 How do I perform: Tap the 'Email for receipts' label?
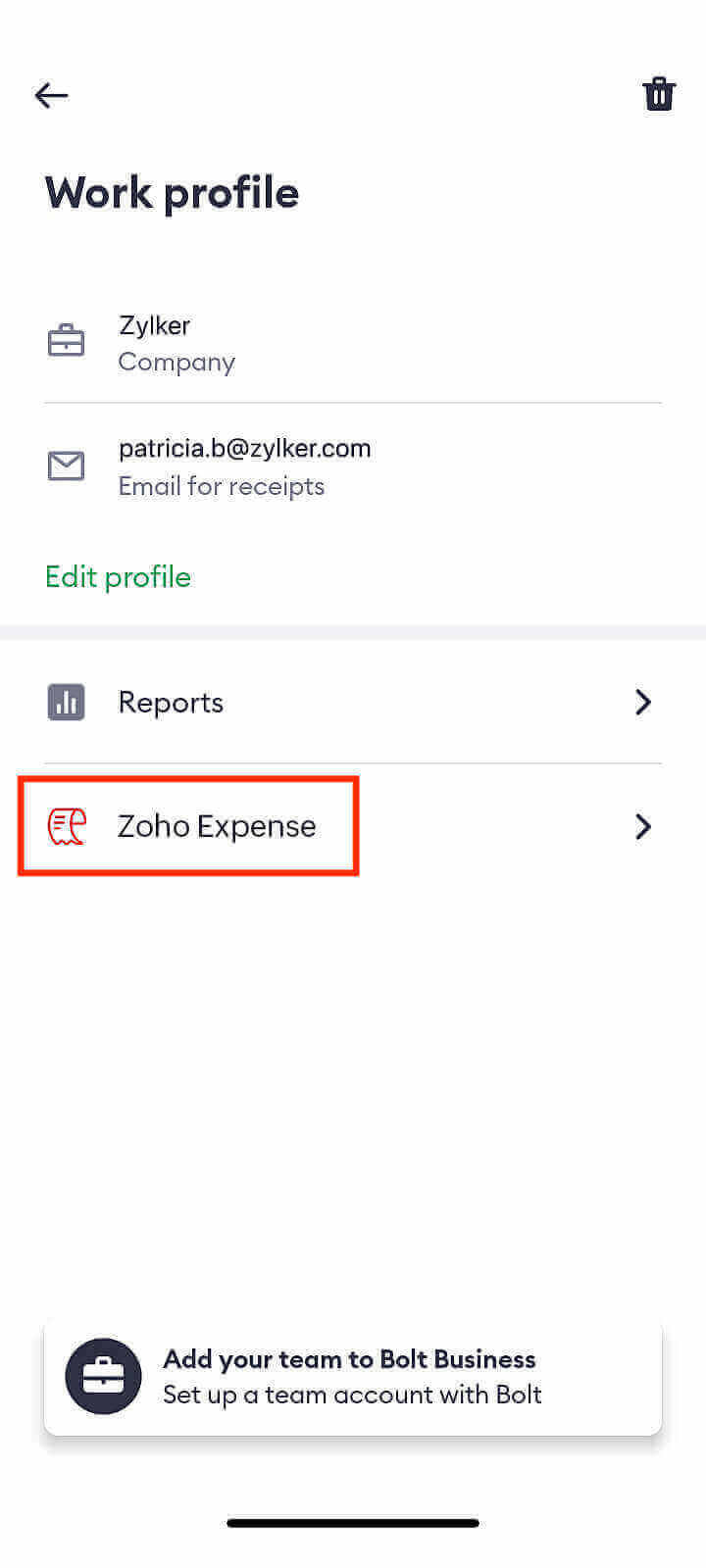pyautogui.click(x=221, y=486)
